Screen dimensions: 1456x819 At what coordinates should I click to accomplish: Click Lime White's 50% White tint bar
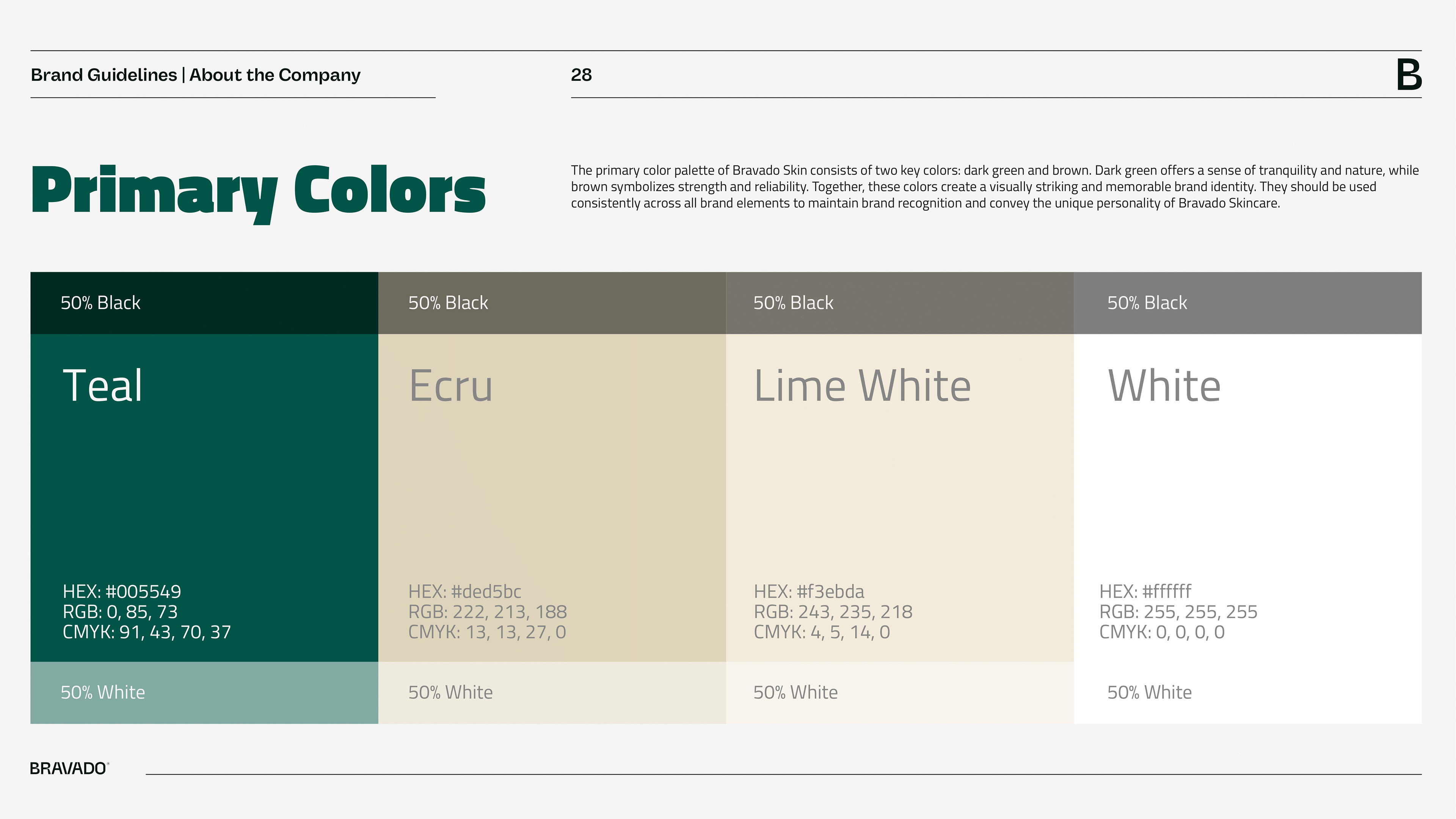(x=899, y=692)
